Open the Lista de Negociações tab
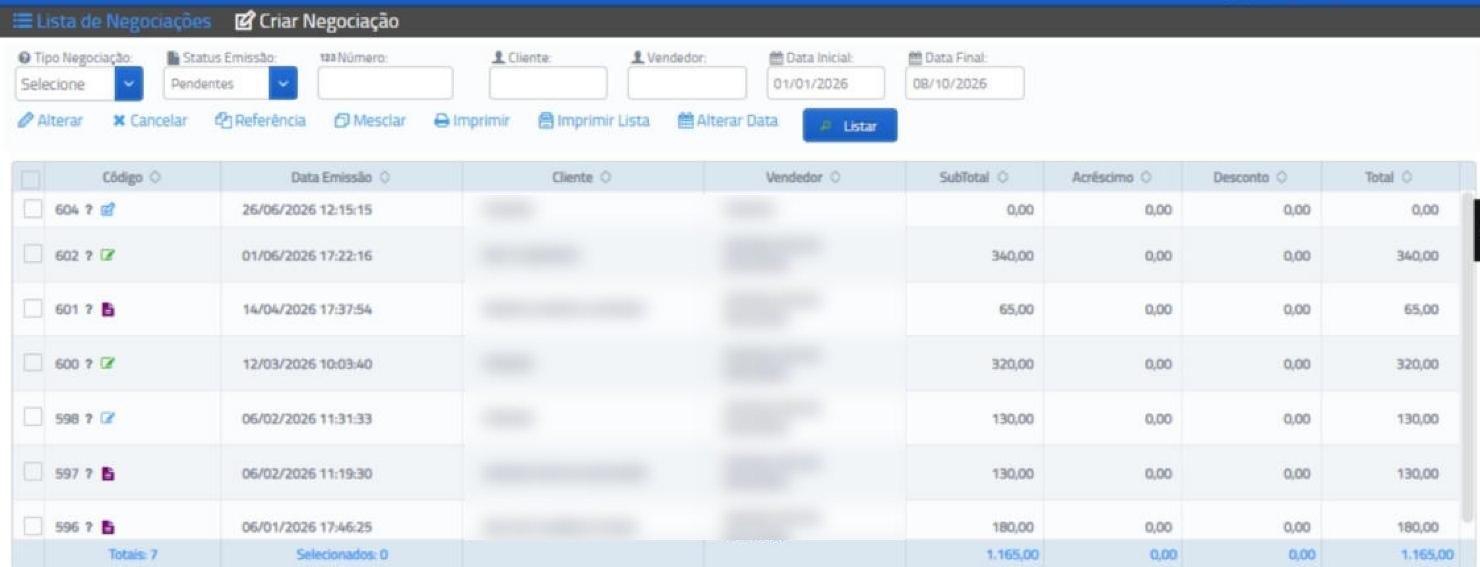The height and width of the screenshot is (567, 1480). (112, 21)
